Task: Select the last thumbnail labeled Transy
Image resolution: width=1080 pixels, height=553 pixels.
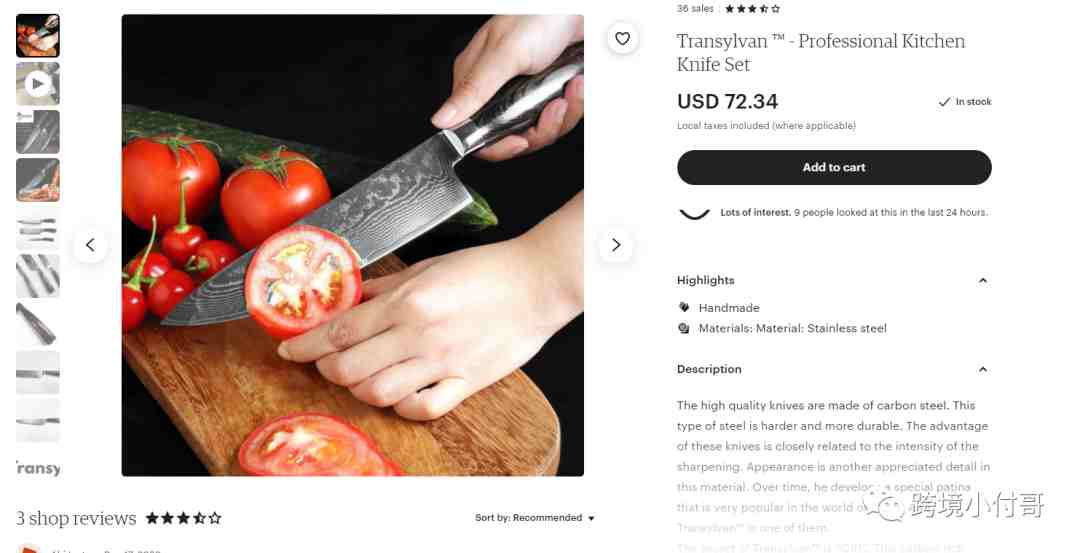Action: (x=38, y=468)
